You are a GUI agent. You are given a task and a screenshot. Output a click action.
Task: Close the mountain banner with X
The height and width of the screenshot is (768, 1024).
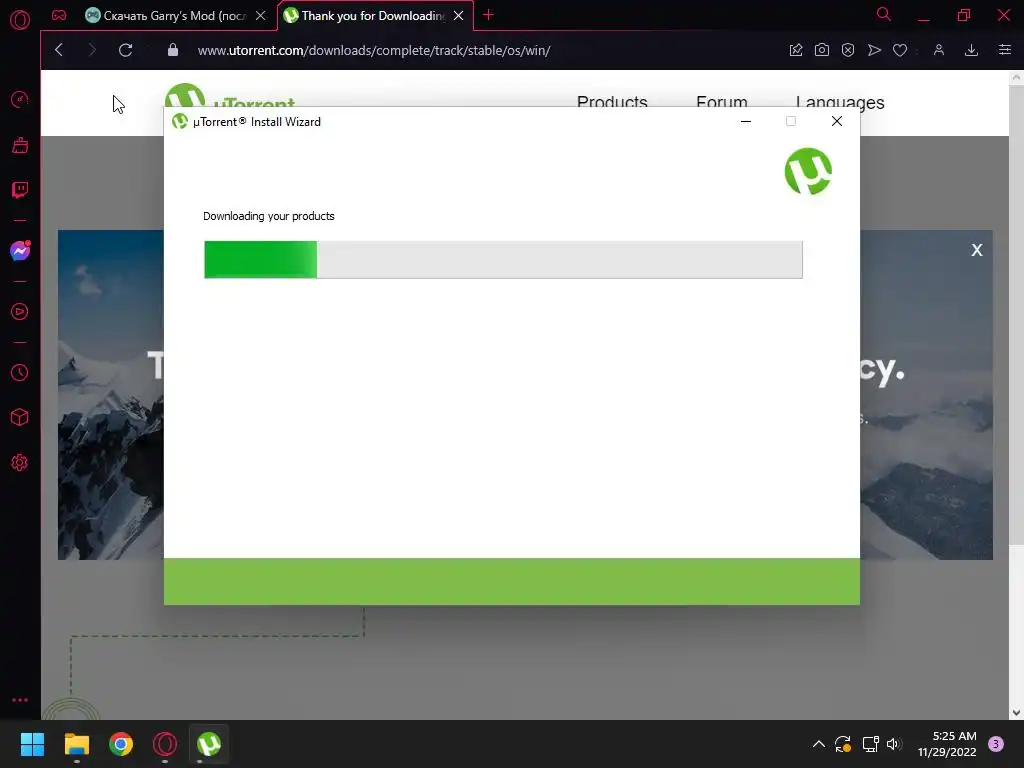pyautogui.click(x=976, y=250)
